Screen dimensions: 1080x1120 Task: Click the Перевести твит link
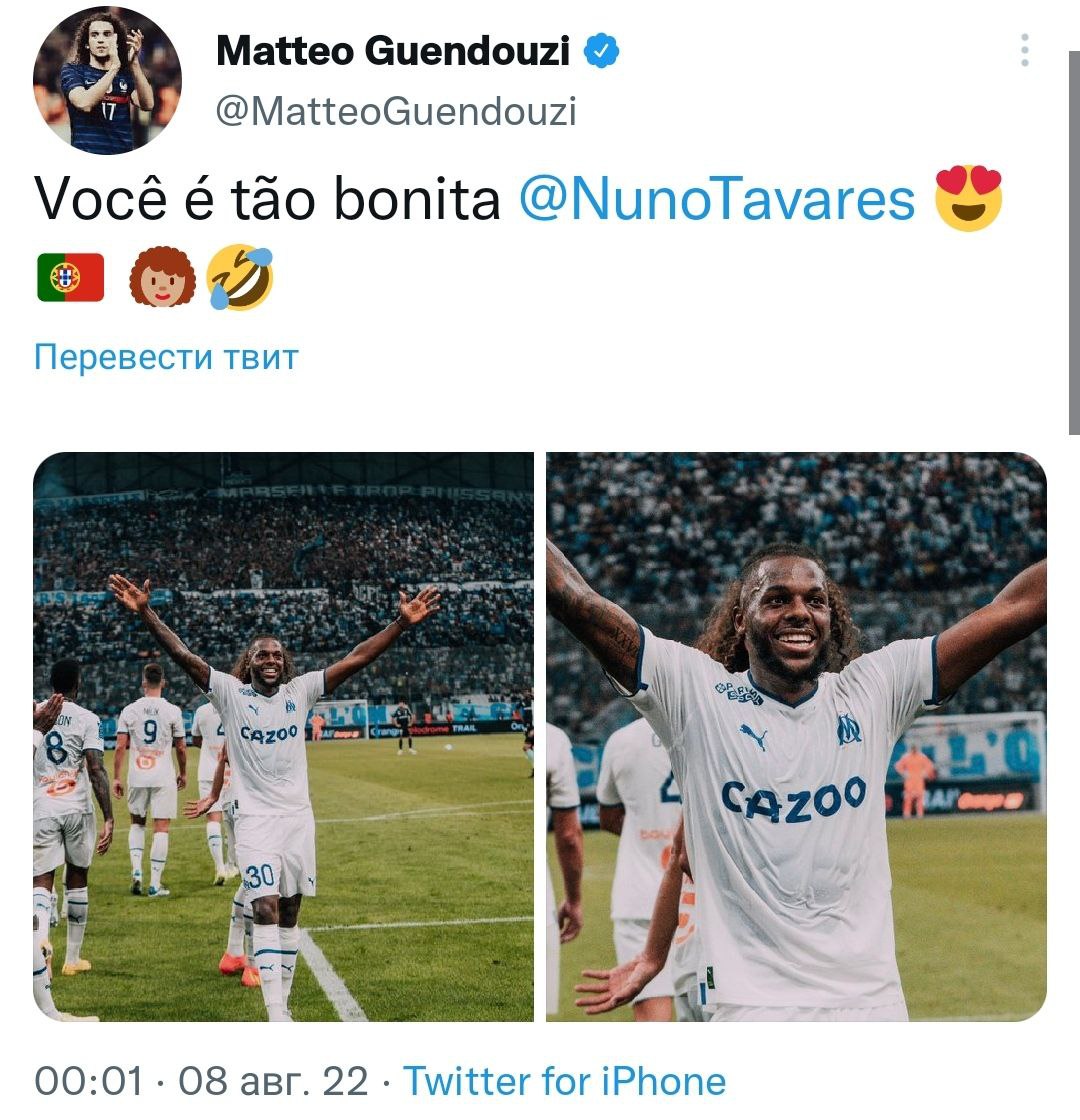coord(166,356)
